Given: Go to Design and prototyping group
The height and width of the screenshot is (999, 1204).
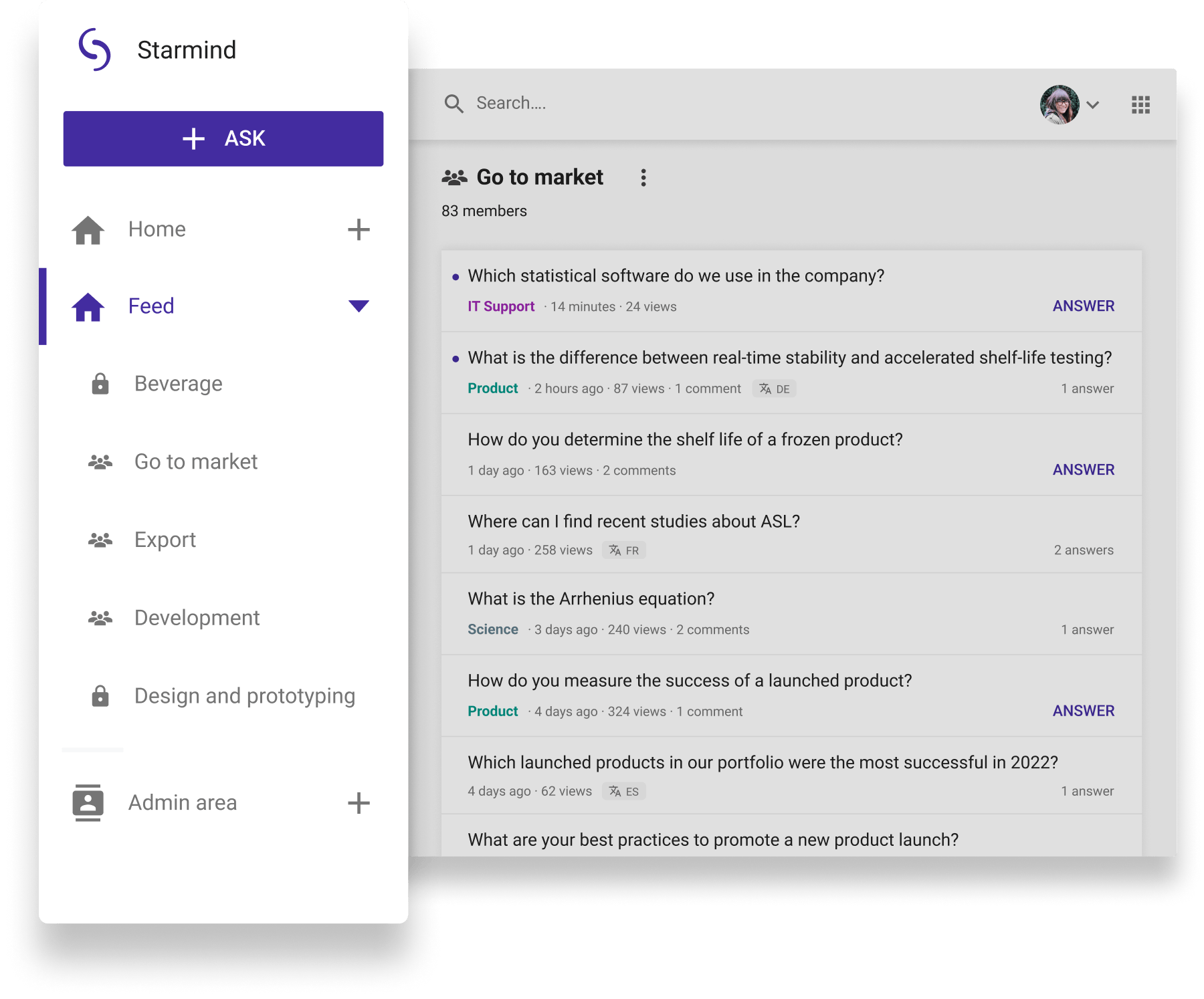Looking at the screenshot, I should click(244, 696).
